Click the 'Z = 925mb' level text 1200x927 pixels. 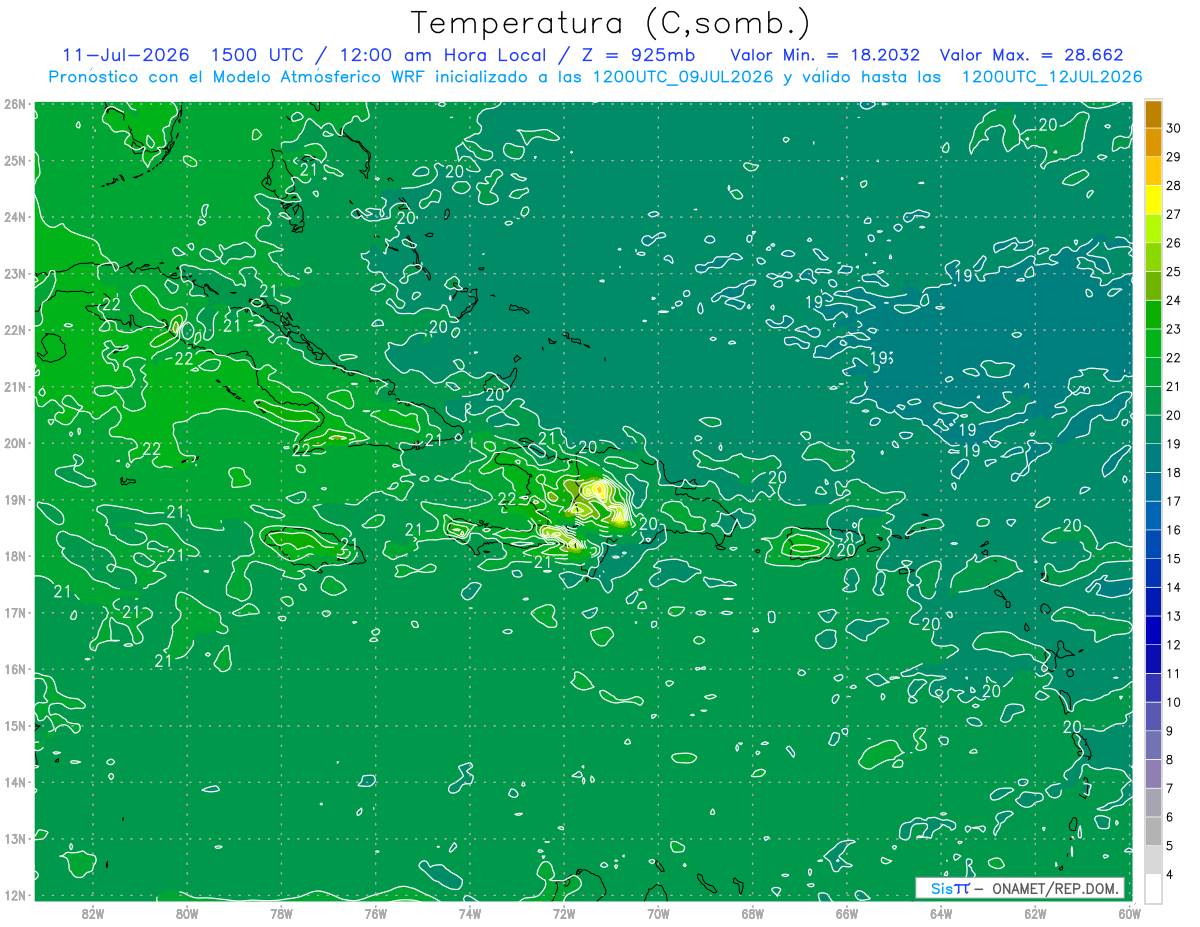[638, 55]
